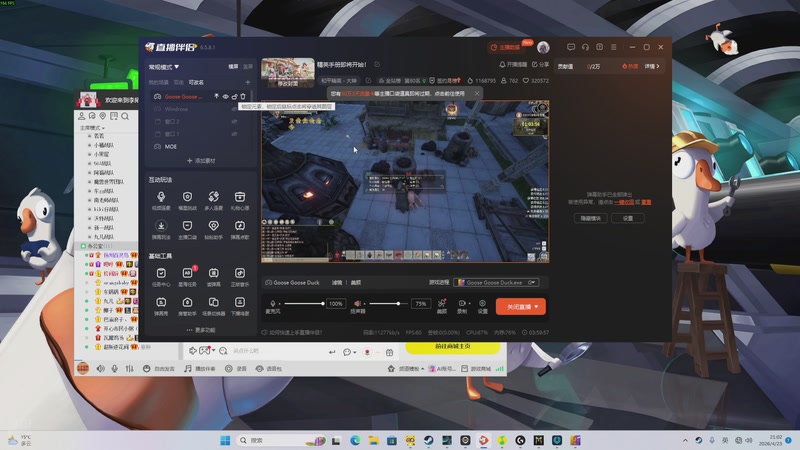800x450 pixels.
Task: Open Steam from the Windows taskbar
Action: click(x=429, y=440)
